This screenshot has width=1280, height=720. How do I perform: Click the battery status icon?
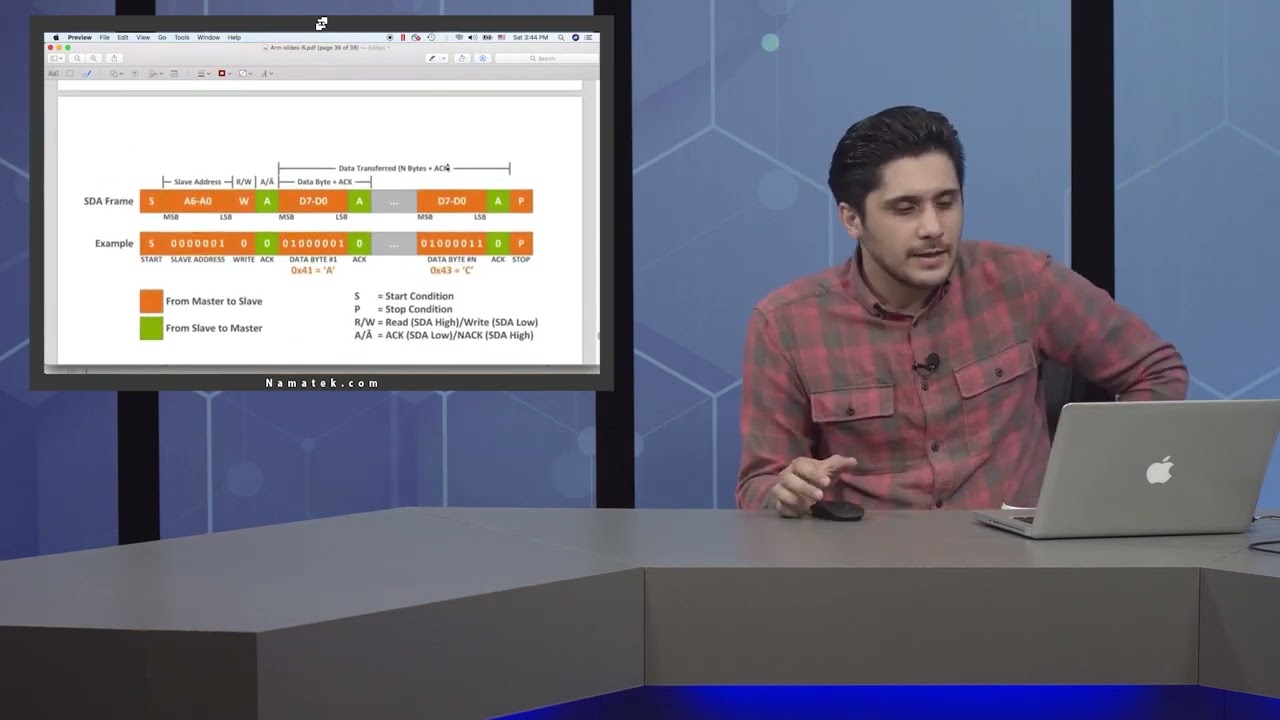click(488, 37)
